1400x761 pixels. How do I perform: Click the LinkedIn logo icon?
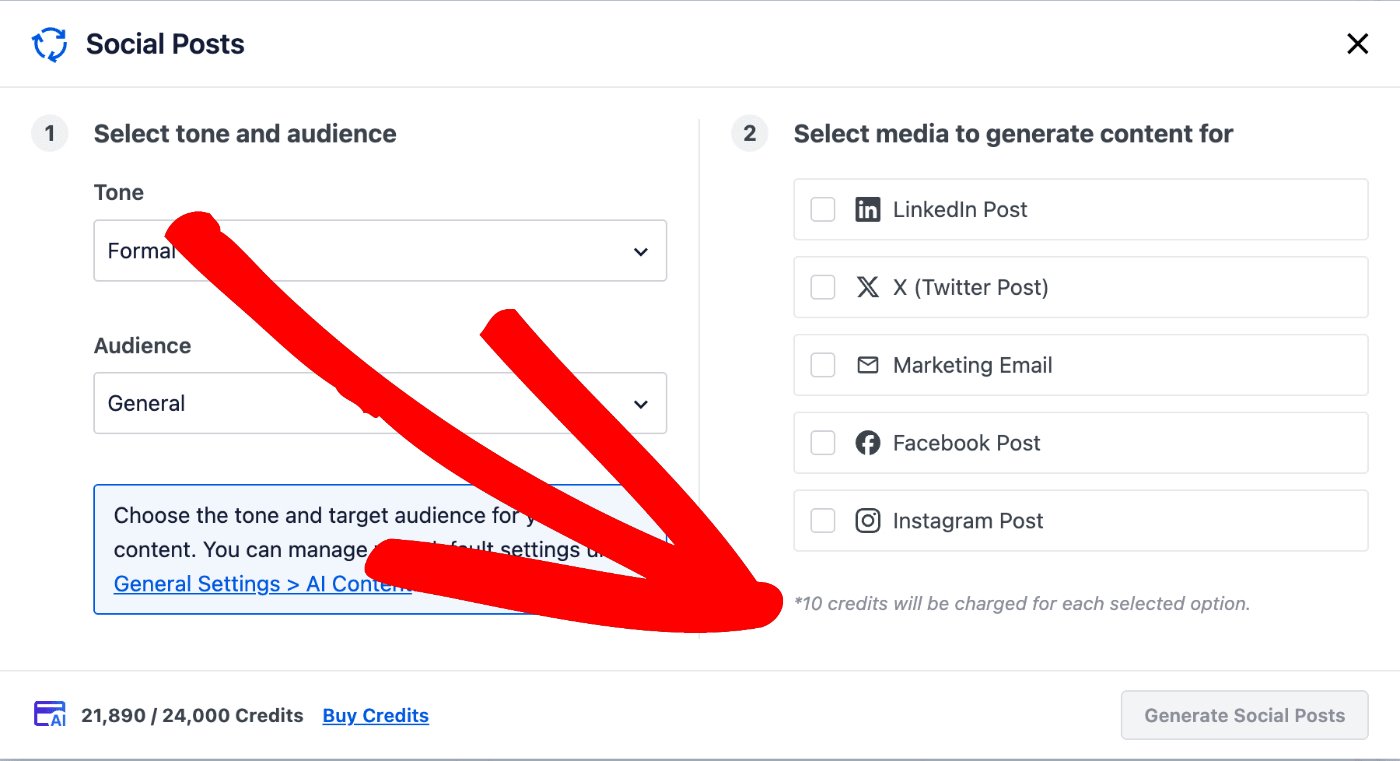pyautogui.click(x=867, y=210)
